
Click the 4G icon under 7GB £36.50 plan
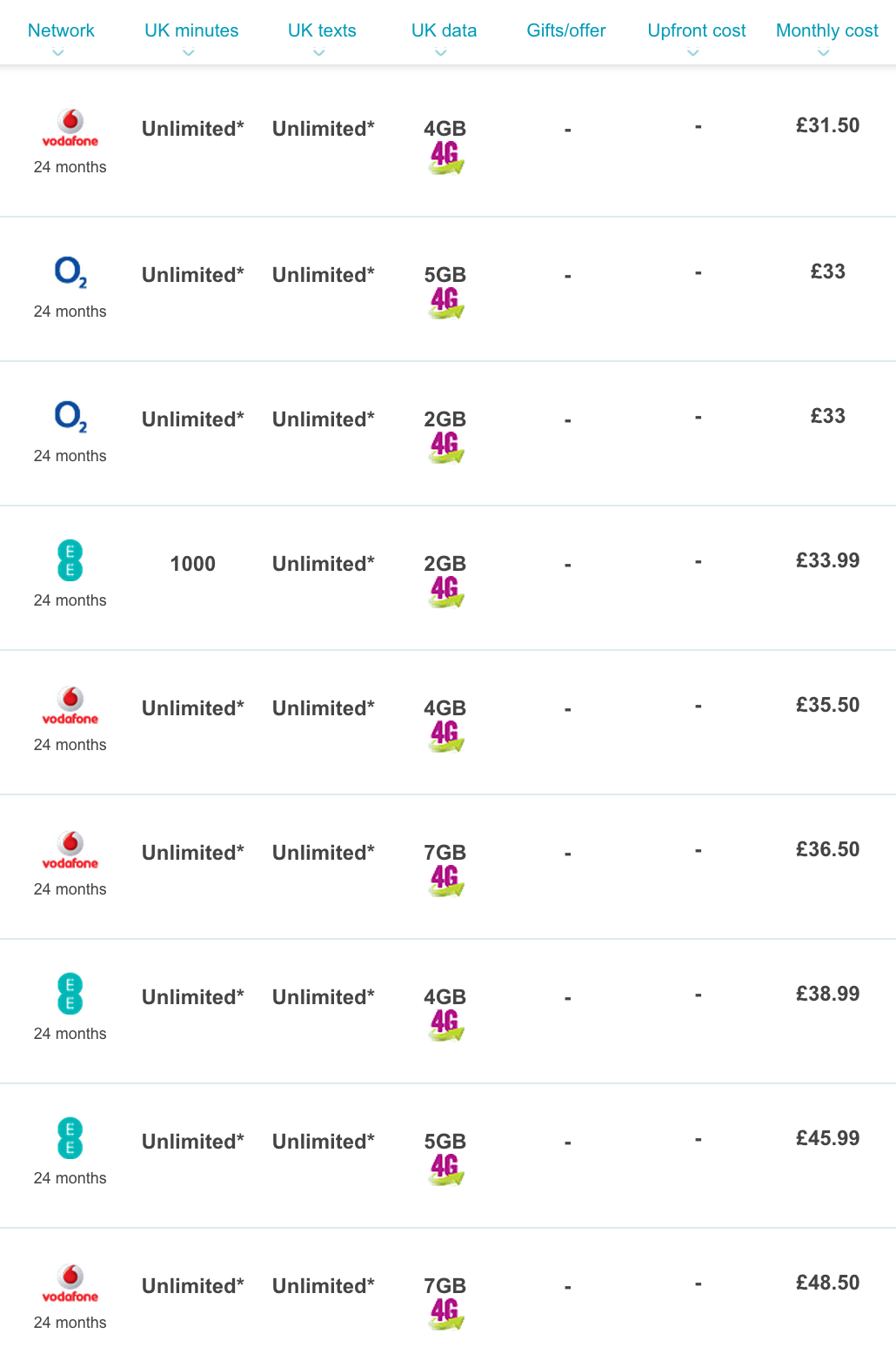446,881
